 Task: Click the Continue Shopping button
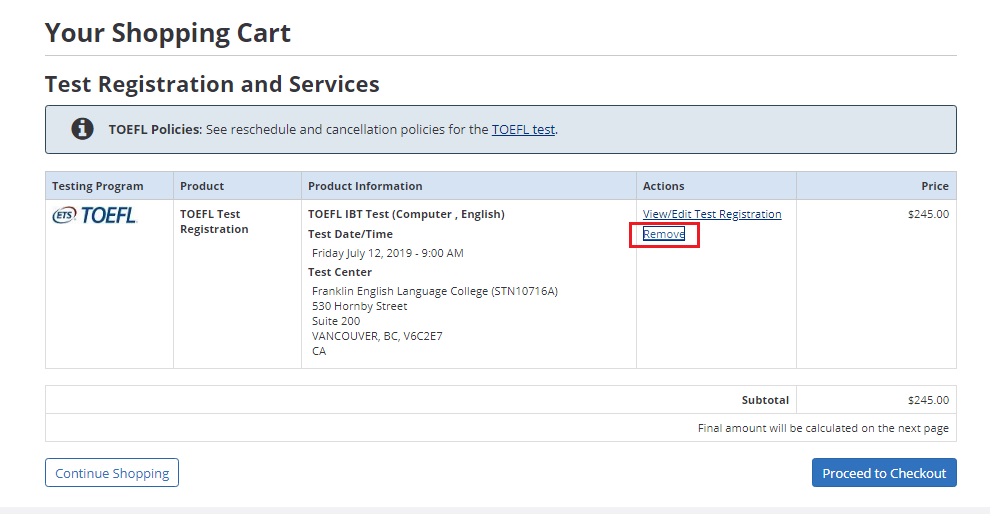coord(112,473)
